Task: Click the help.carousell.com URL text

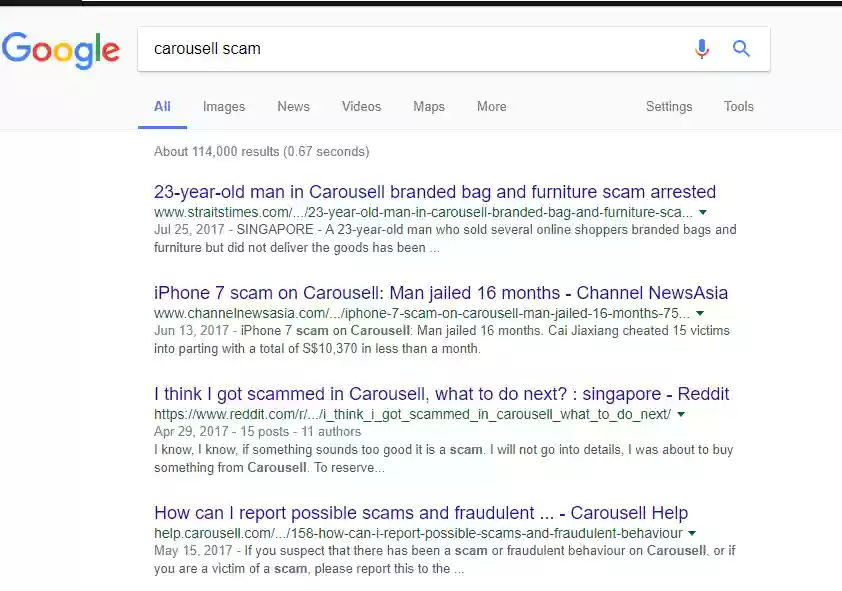Action: (x=418, y=534)
